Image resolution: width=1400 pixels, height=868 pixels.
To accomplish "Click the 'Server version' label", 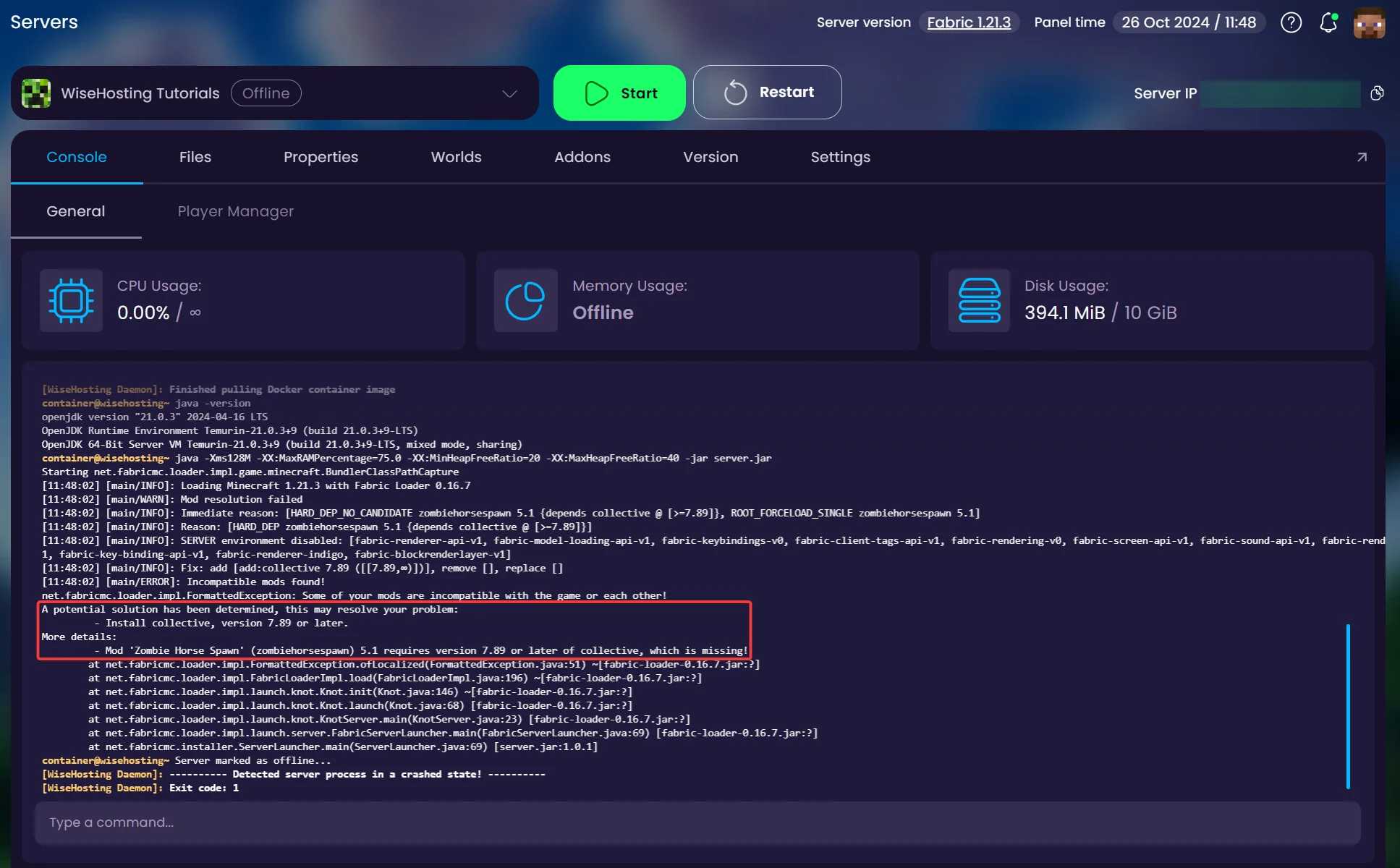I will (x=863, y=22).
